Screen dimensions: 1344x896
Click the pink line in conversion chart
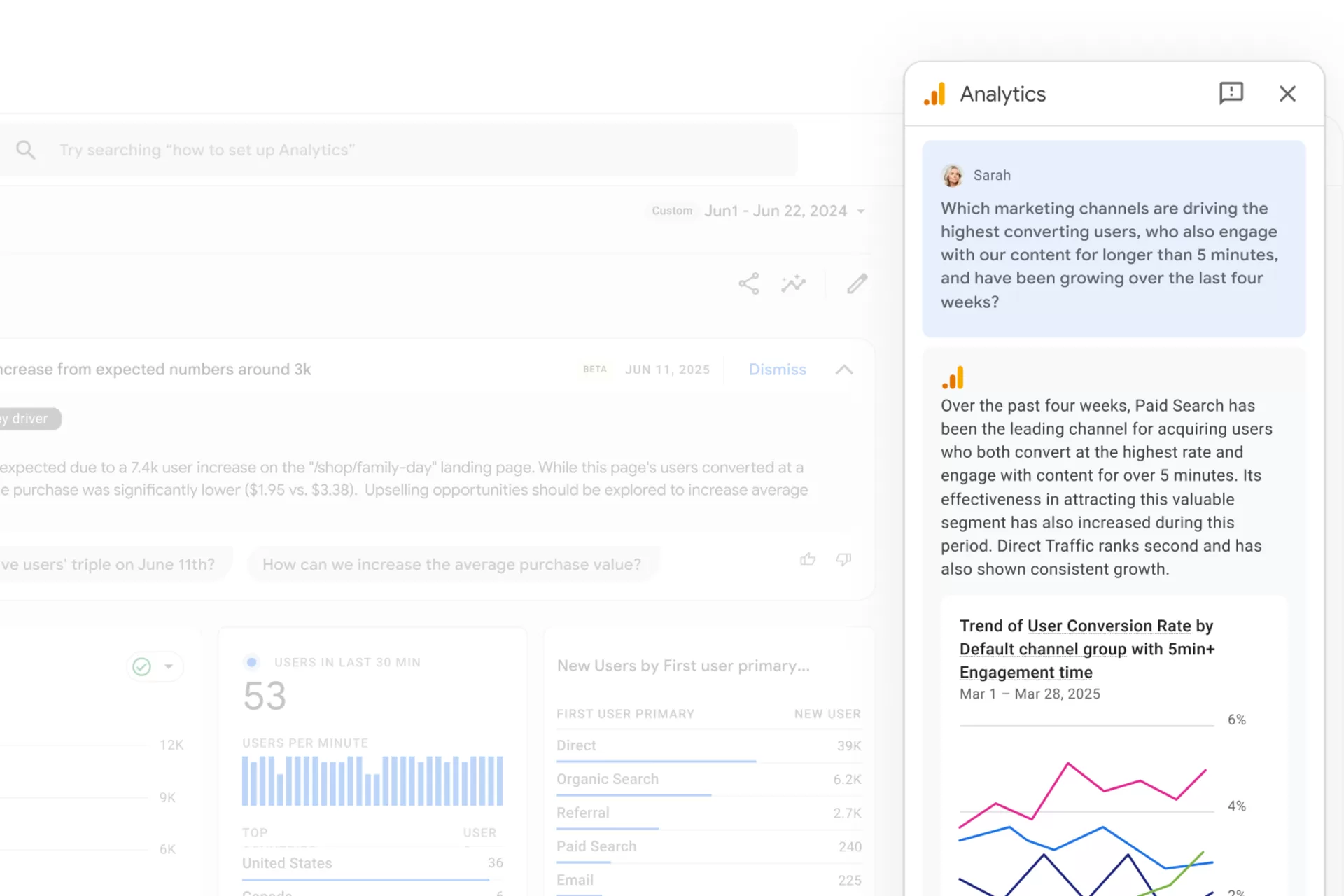pyautogui.click(x=1068, y=764)
